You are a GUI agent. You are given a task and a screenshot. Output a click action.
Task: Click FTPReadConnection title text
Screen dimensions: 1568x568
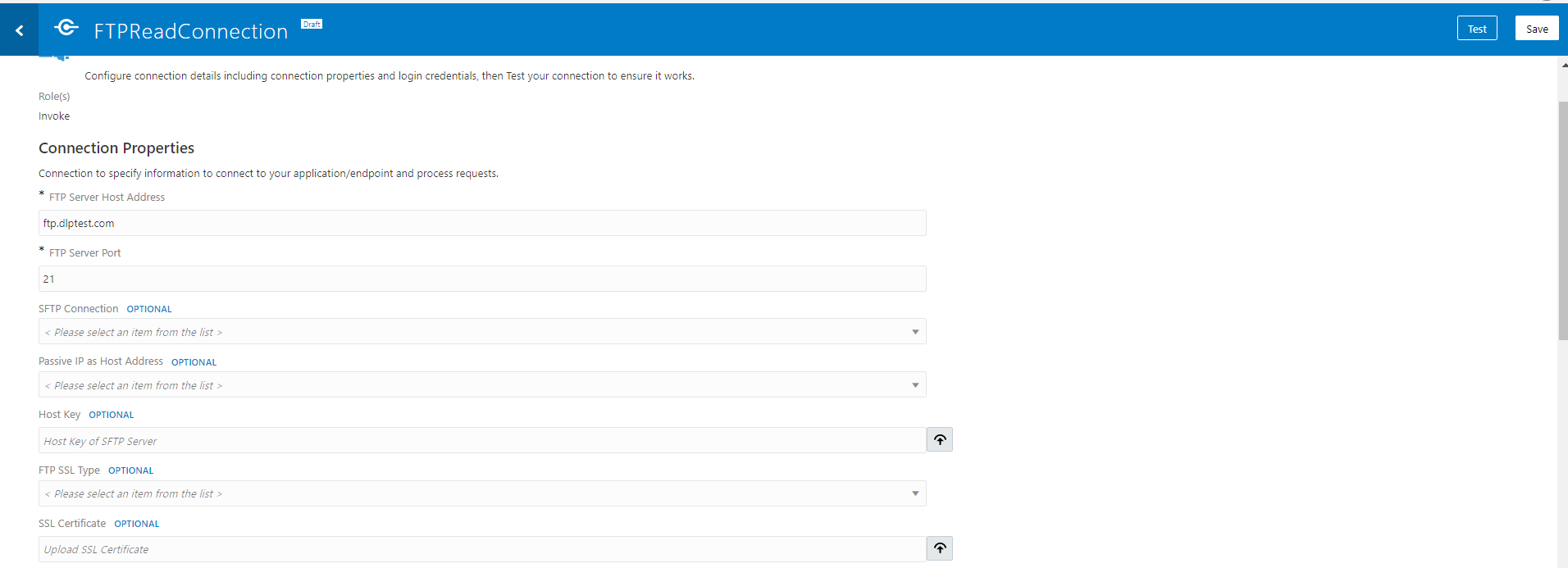[x=191, y=31]
